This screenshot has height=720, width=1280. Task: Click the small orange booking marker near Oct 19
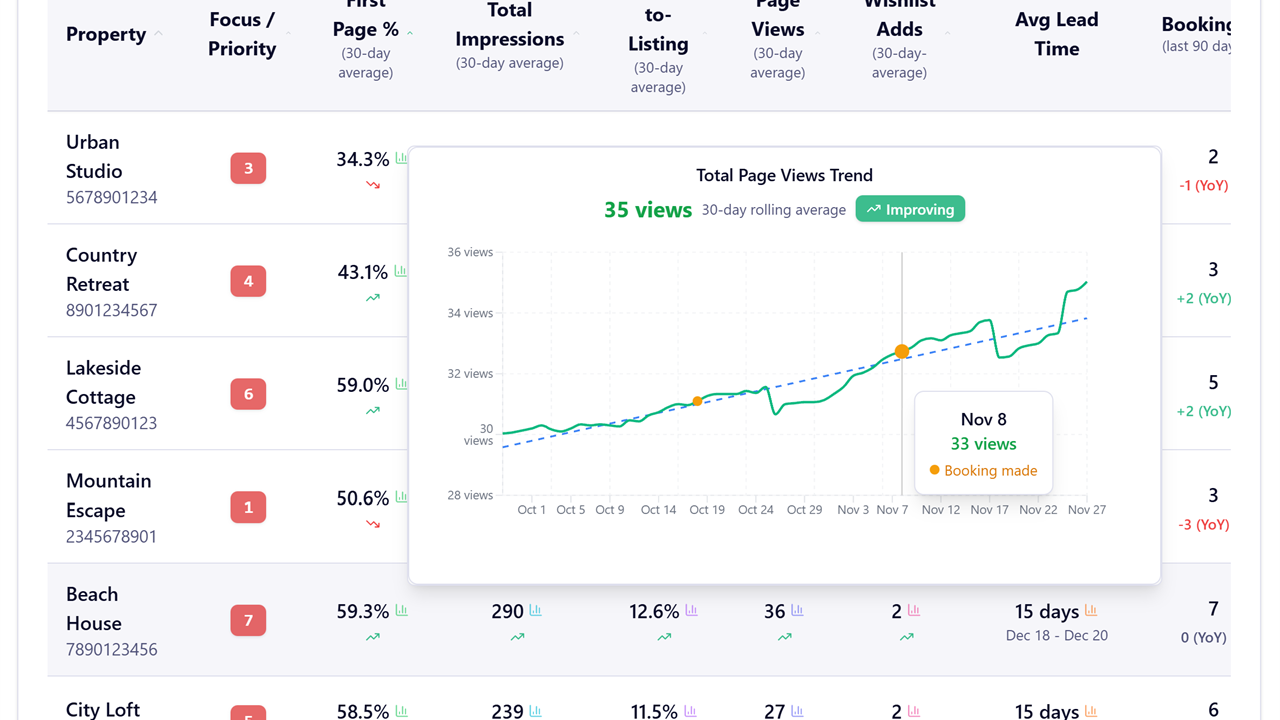pyautogui.click(x=697, y=401)
